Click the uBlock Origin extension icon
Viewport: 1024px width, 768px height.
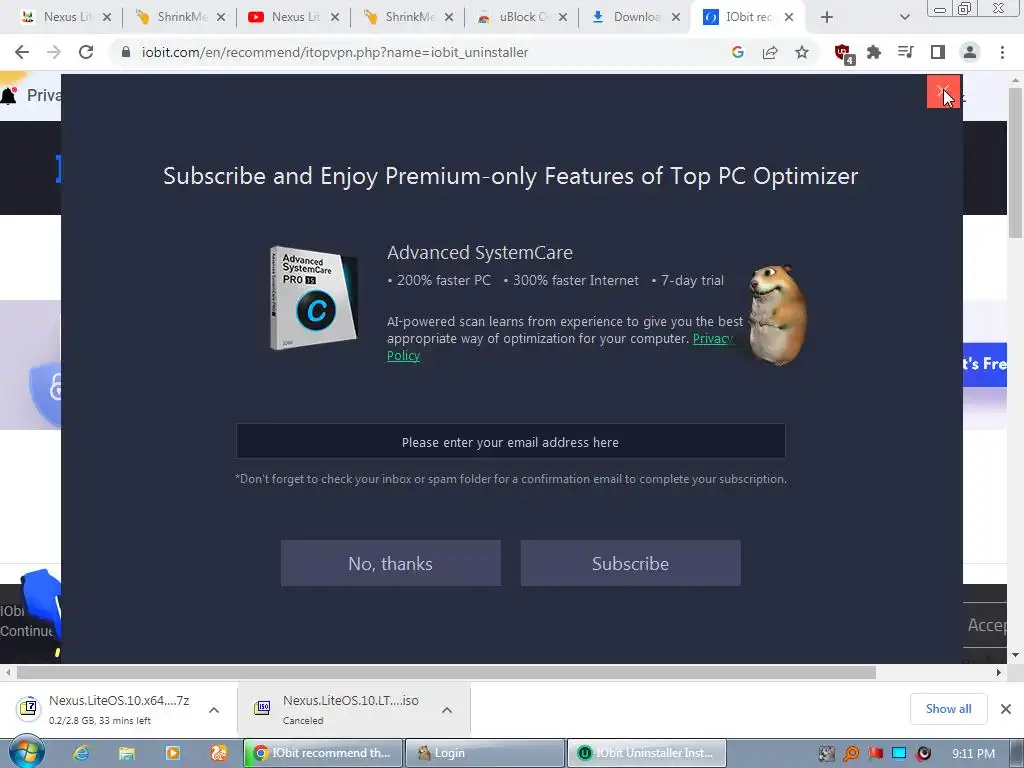[843, 53]
